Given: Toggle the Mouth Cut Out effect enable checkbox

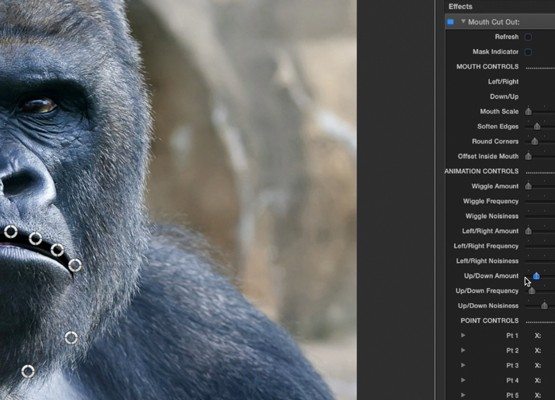Looking at the screenshot, I should point(450,22).
